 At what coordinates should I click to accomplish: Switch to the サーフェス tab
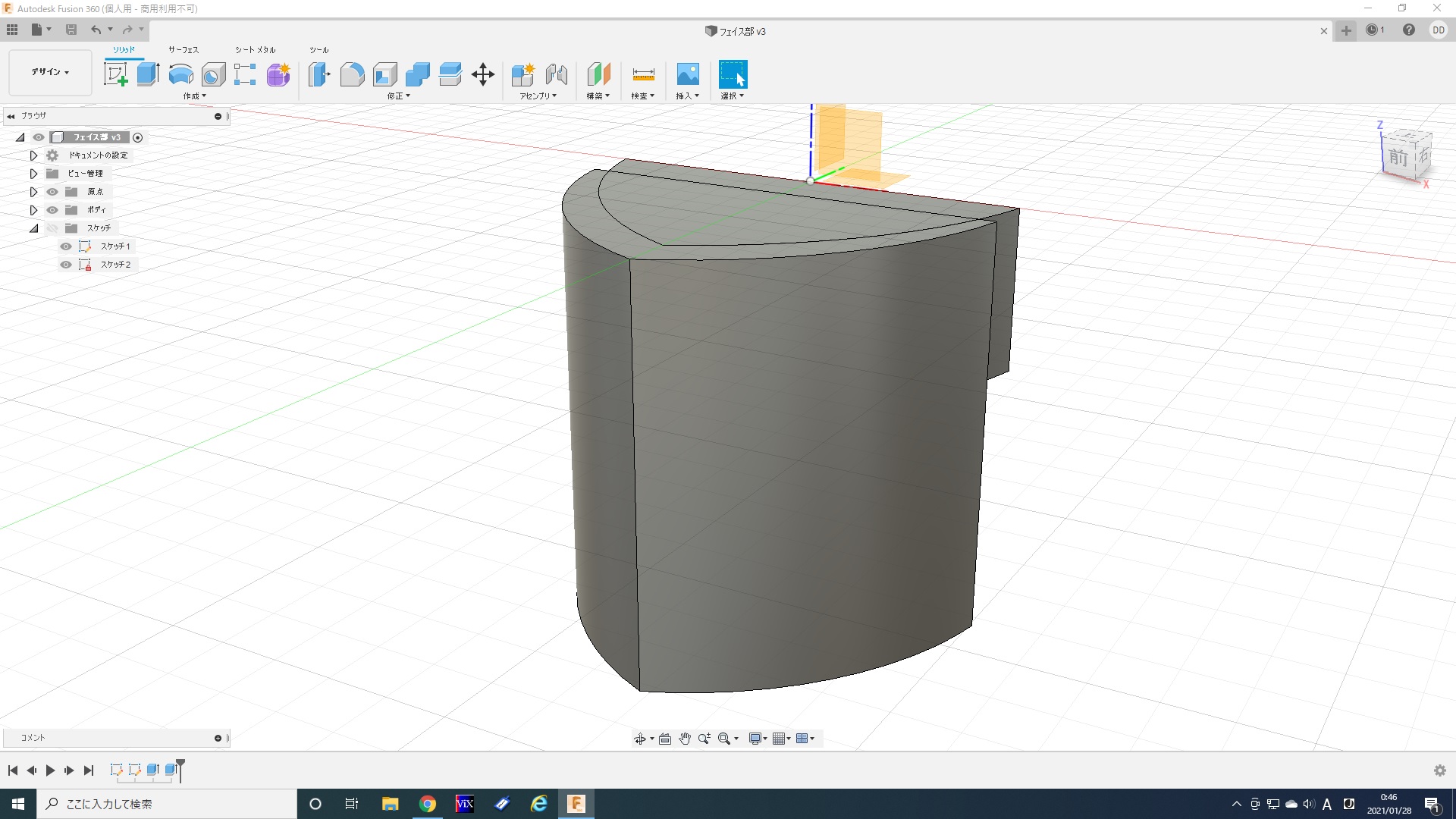[184, 49]
